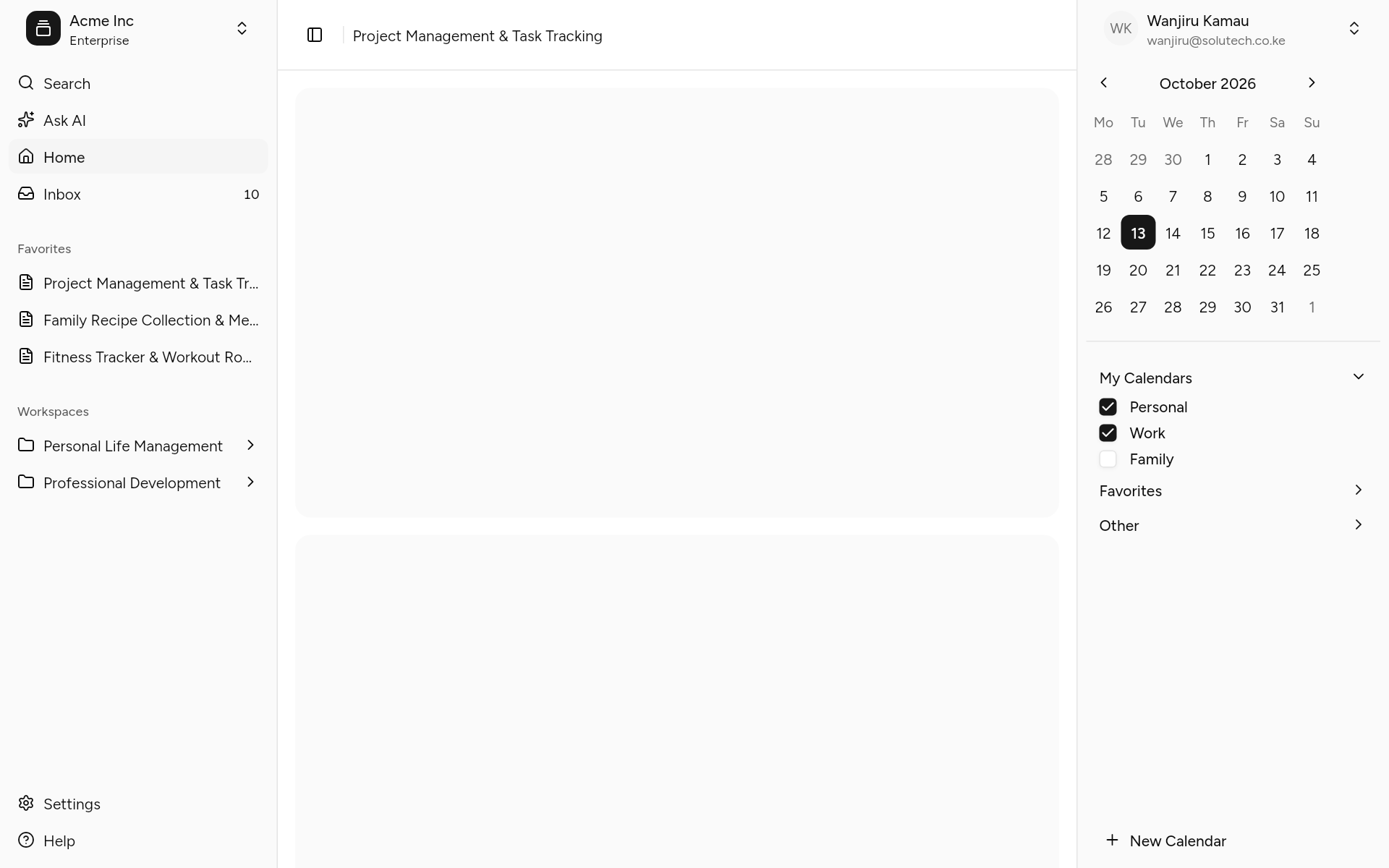Click the Personal Life Management folder icon

point(26,445)
